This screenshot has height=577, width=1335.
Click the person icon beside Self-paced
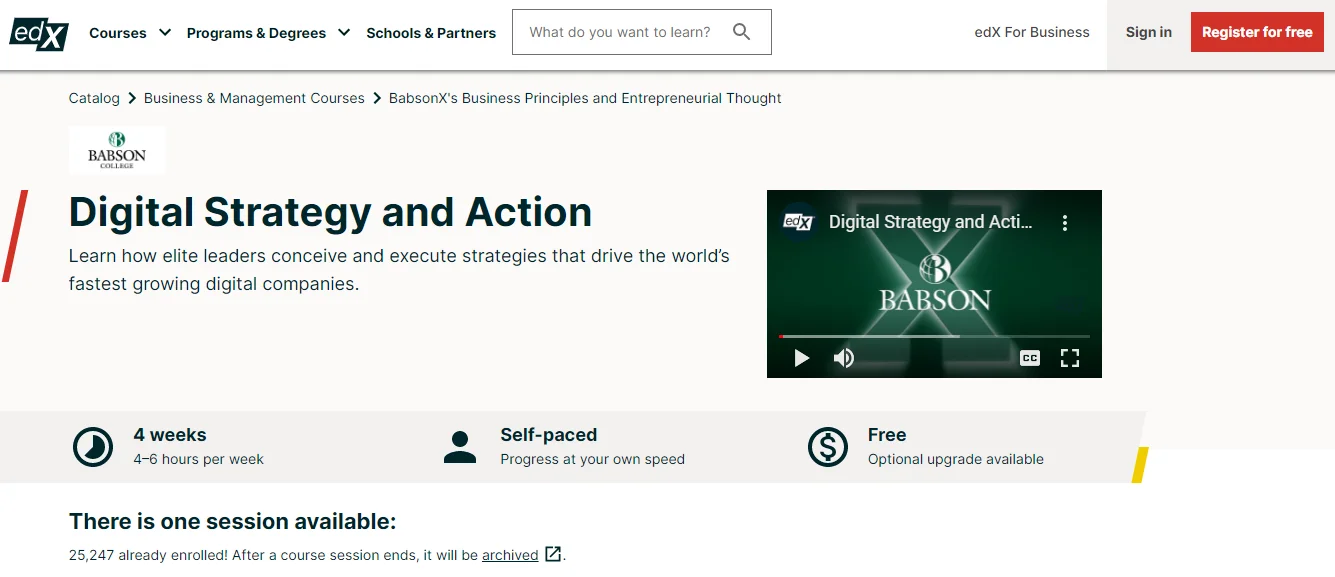pyautogui.click(x=460, y=447)
